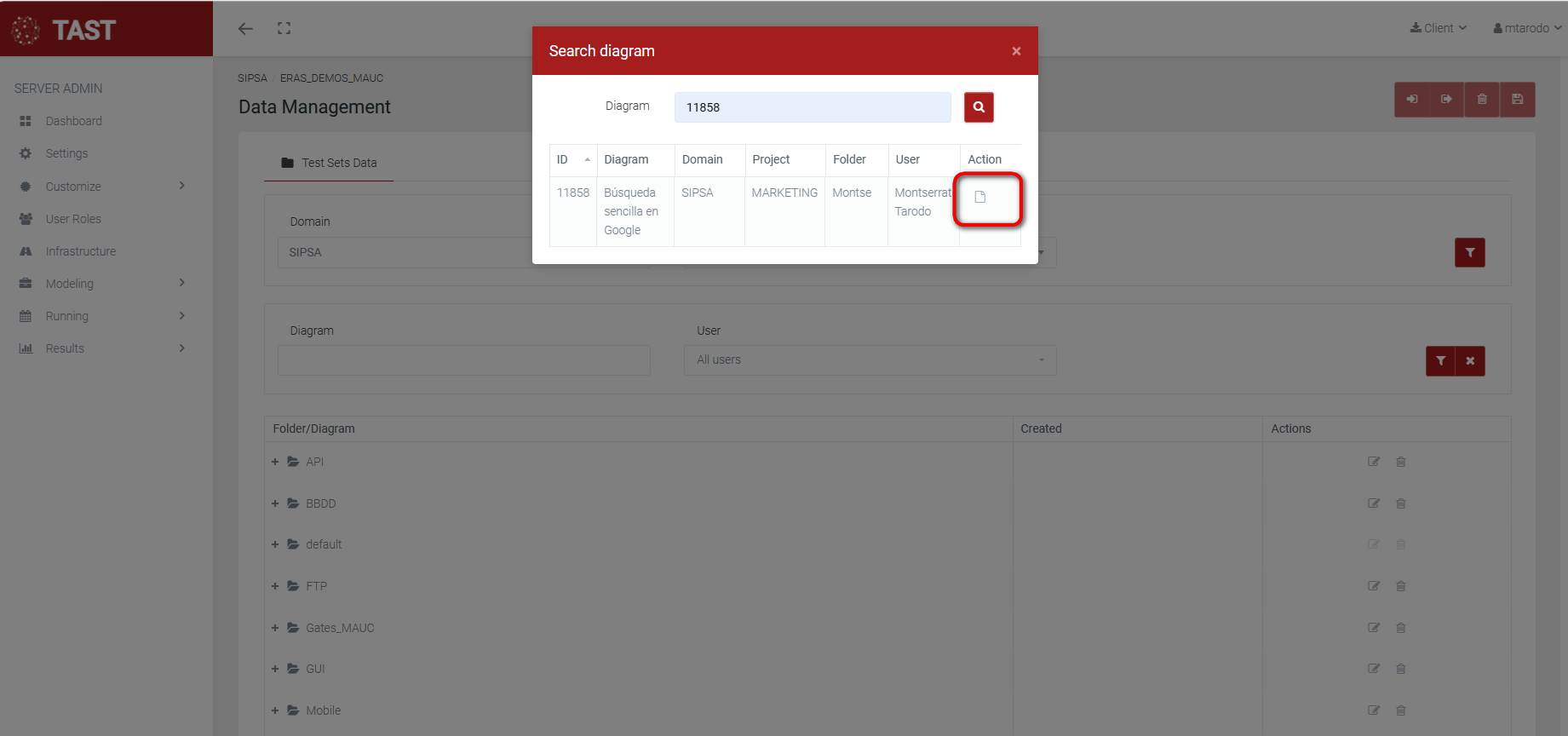Expand the Gates_MAUC folder

[x=275, y=628]
